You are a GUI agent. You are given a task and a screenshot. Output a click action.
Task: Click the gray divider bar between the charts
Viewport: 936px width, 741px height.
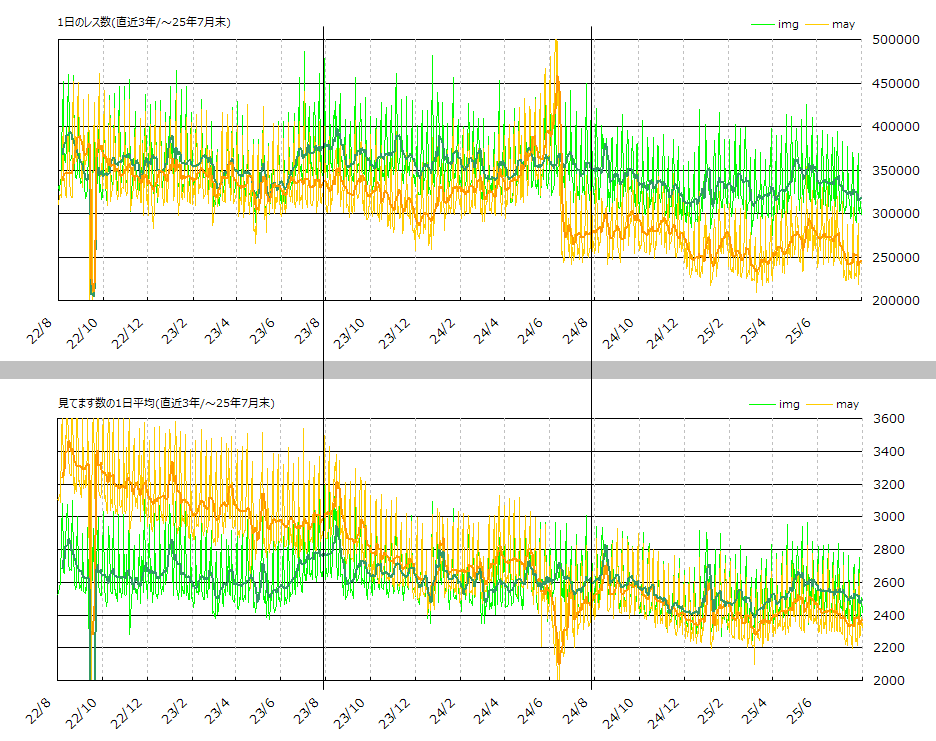[468, 370]
